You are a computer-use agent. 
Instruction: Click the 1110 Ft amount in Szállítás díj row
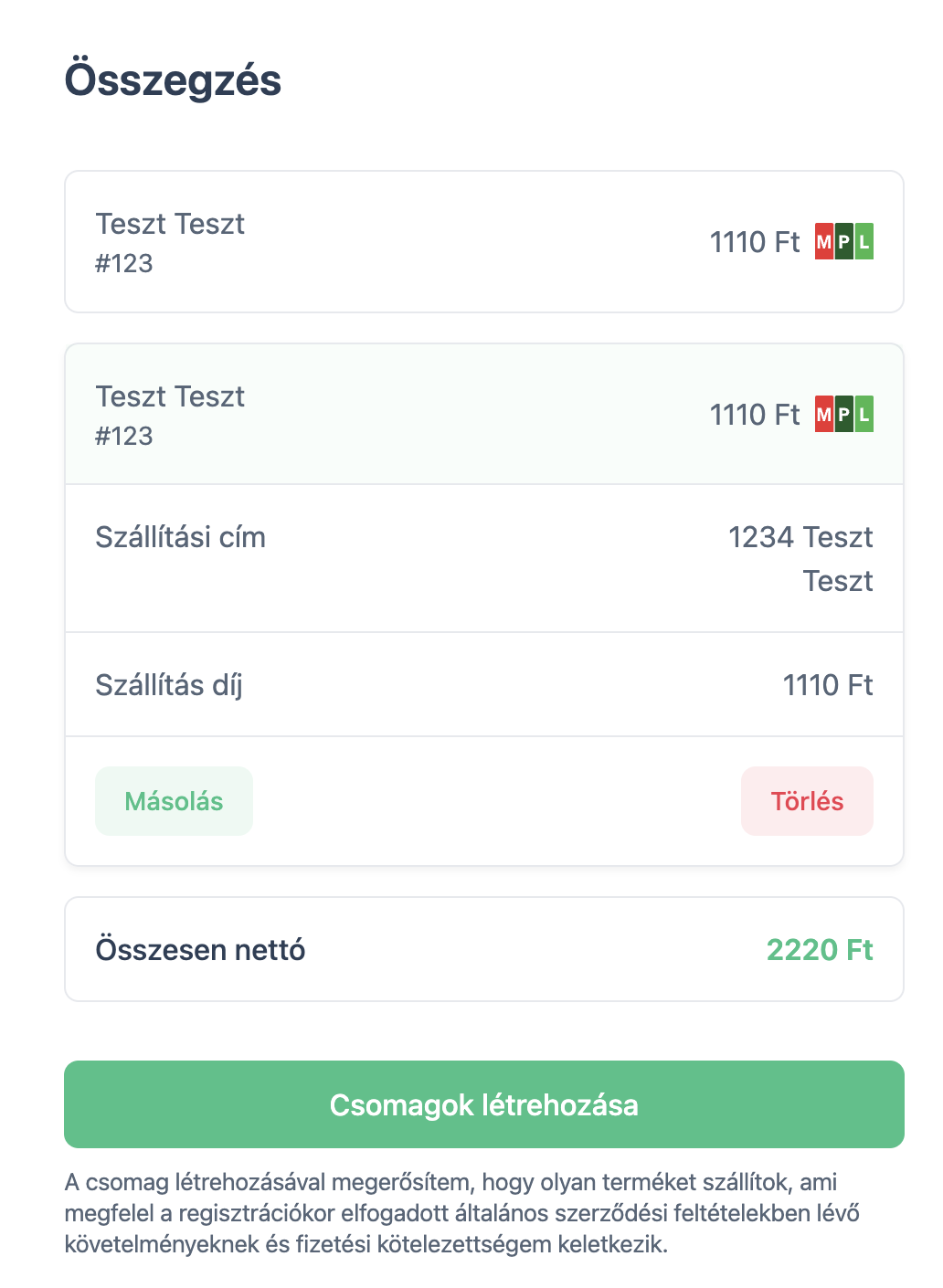point(827,685)
